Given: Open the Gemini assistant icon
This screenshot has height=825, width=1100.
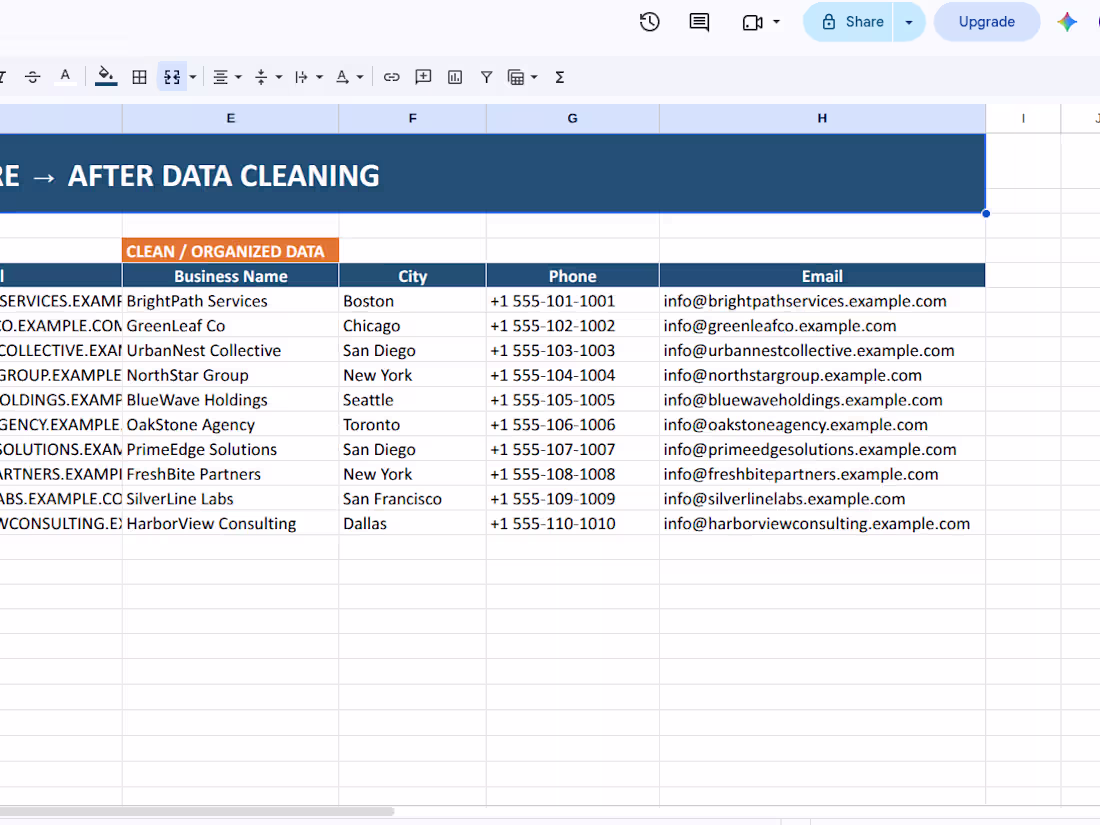Looking at the screenshot, I should pos(1067,22).
